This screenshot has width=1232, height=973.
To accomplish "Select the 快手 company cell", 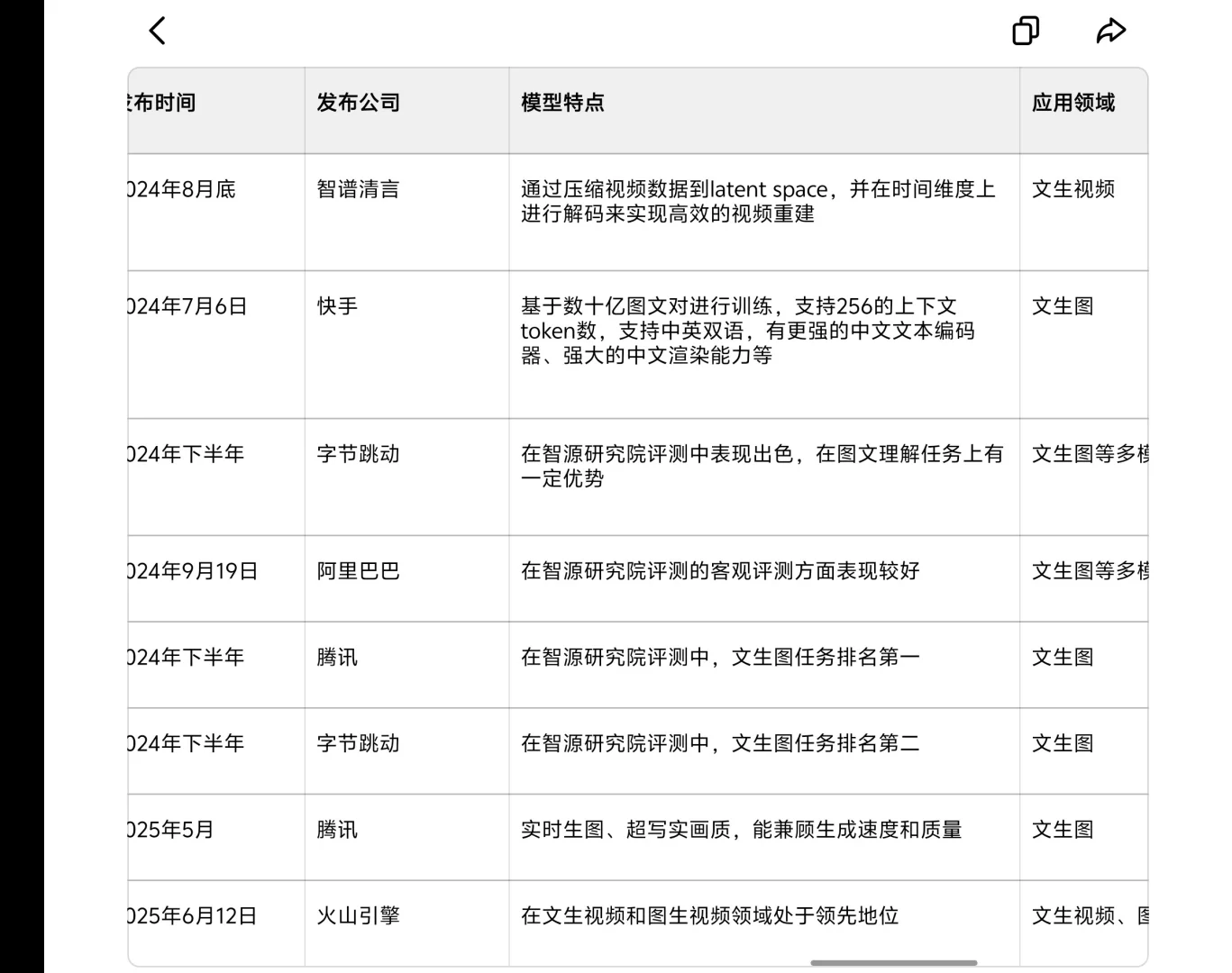I will pyautogui.click(x=406, y=344).
